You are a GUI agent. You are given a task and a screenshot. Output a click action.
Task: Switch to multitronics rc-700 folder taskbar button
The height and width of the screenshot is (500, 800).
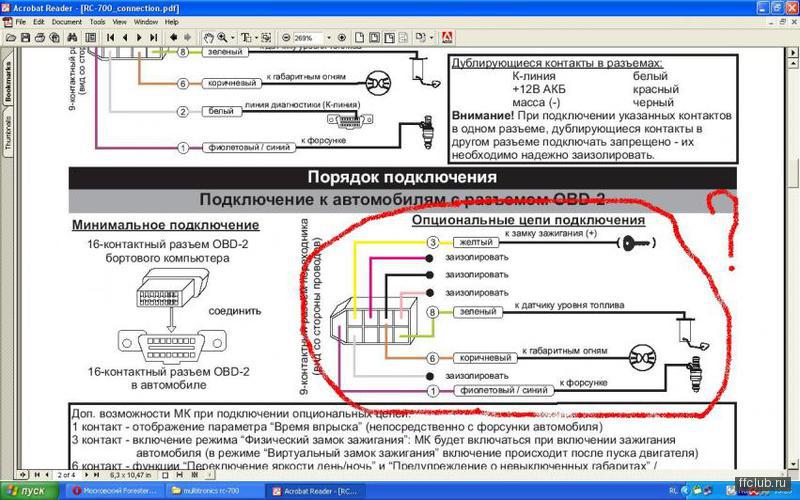point(215,491)
